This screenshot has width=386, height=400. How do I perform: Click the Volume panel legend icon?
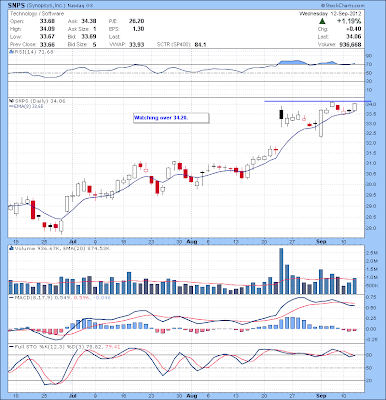(x=11, y=248)
